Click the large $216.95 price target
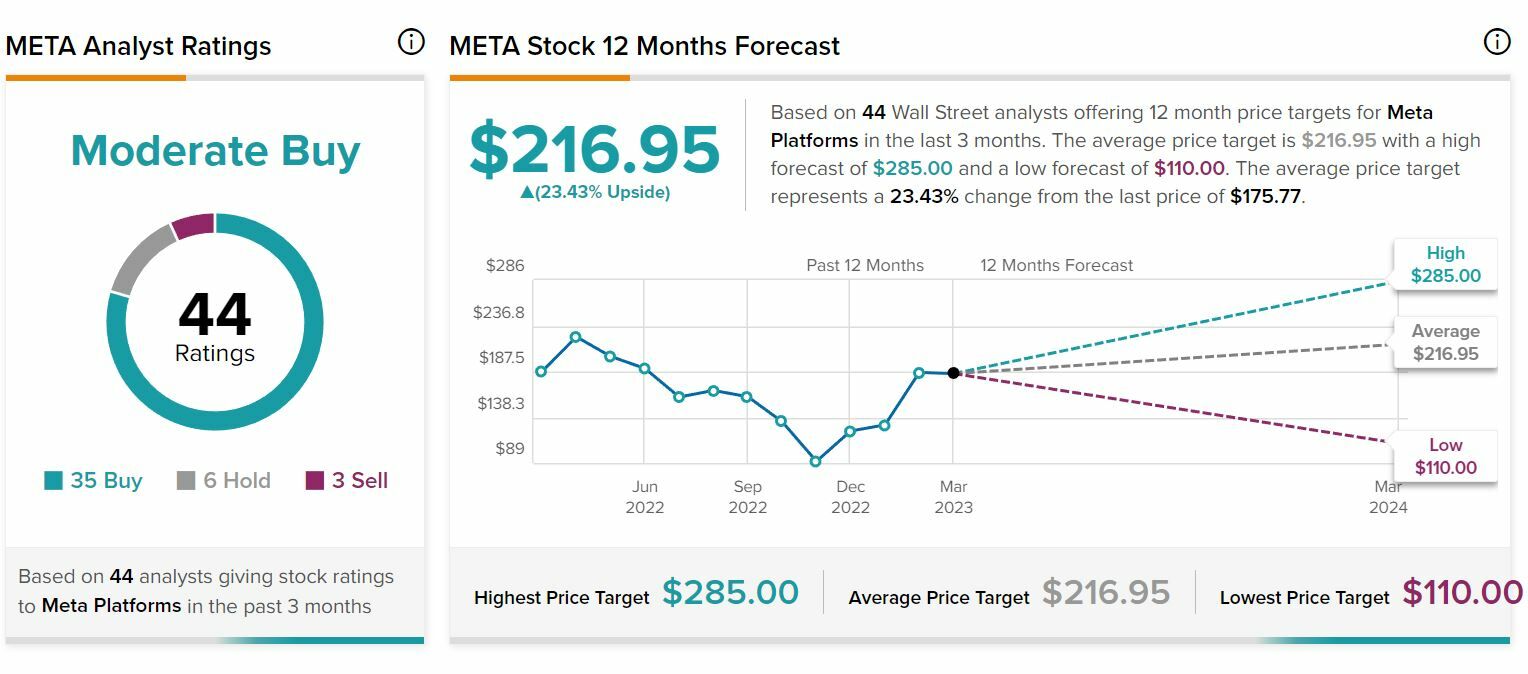 [x=595, y=150]
